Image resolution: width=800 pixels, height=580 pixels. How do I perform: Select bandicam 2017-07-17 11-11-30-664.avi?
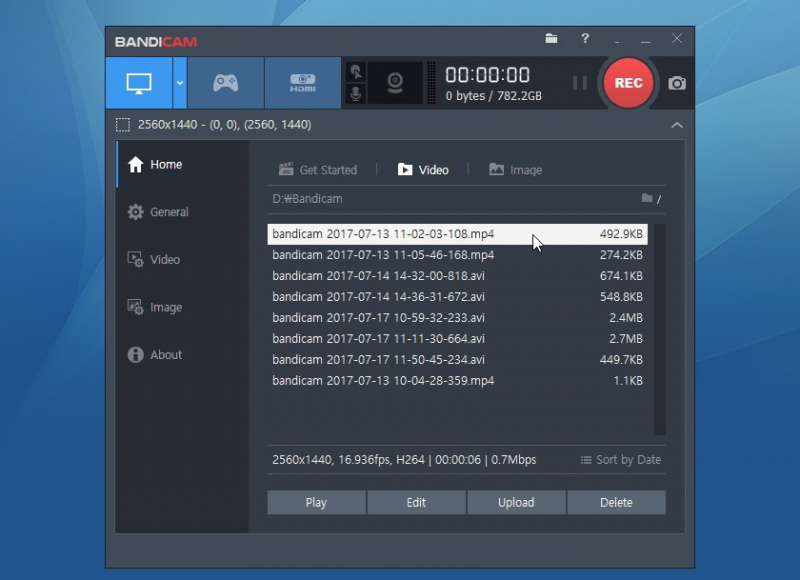pos(457,339)
